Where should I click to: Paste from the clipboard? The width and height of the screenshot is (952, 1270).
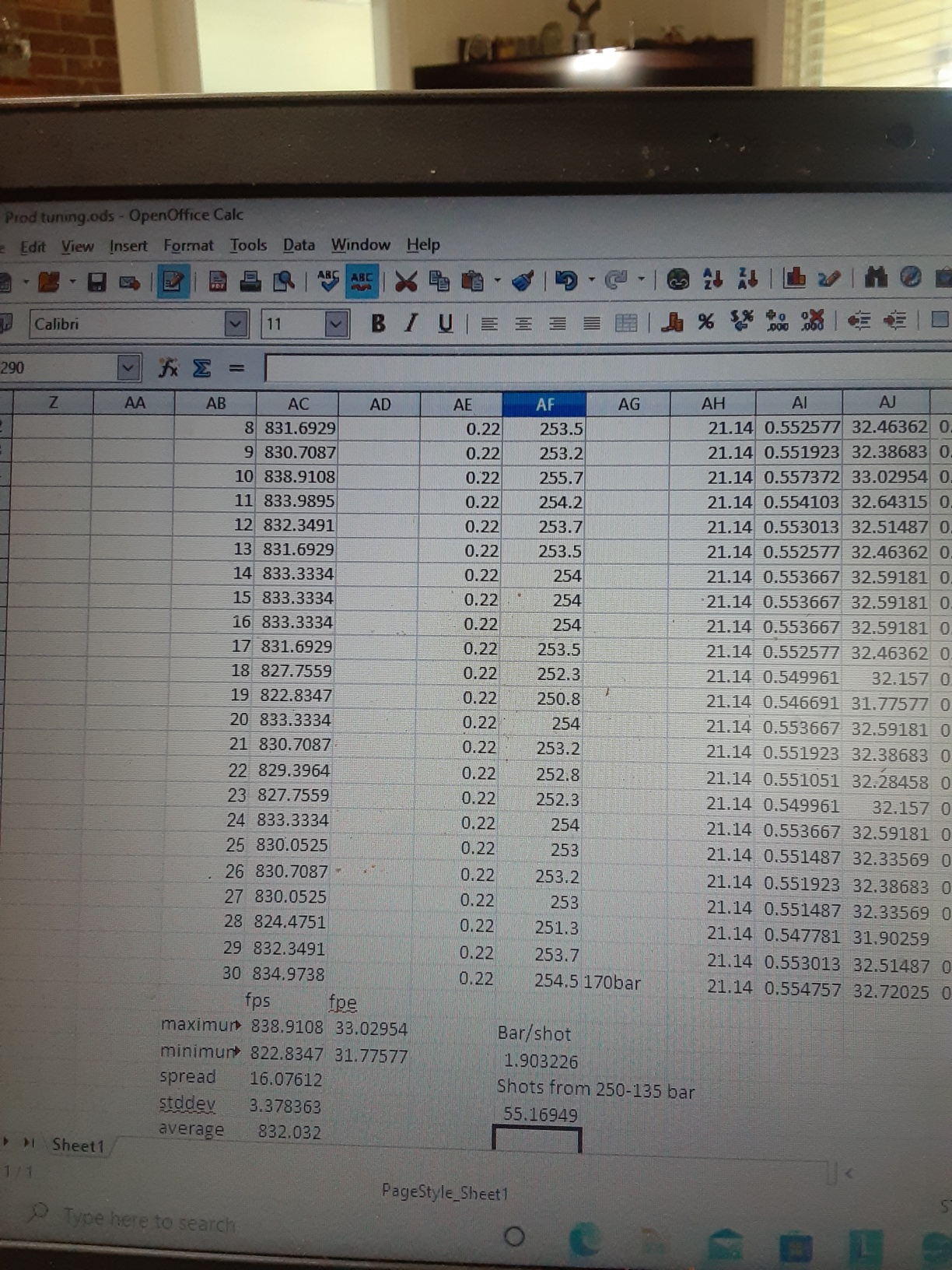click(x=472, y=280)
